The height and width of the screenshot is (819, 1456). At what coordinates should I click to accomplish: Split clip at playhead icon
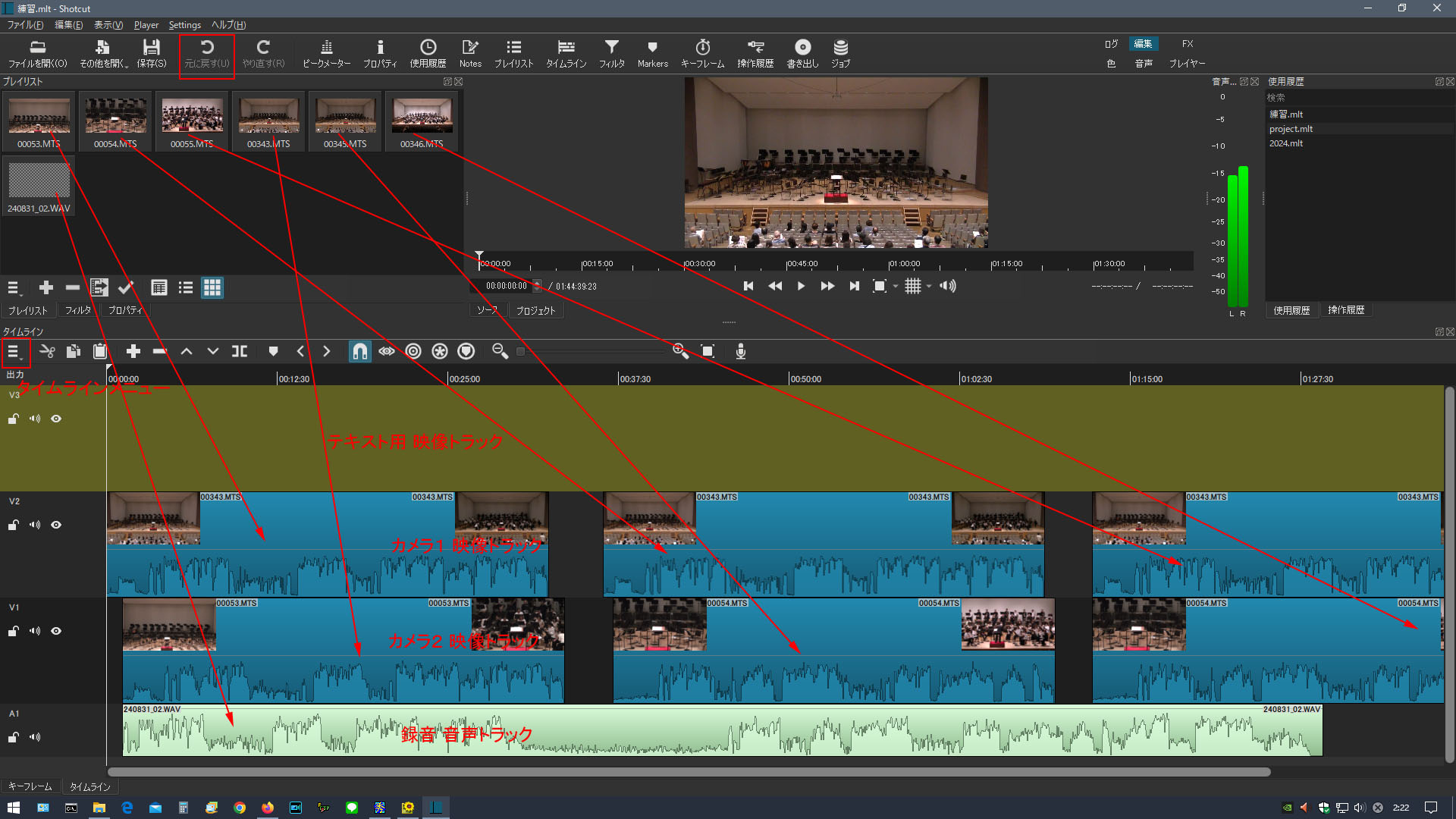click(x=240, y=351)
